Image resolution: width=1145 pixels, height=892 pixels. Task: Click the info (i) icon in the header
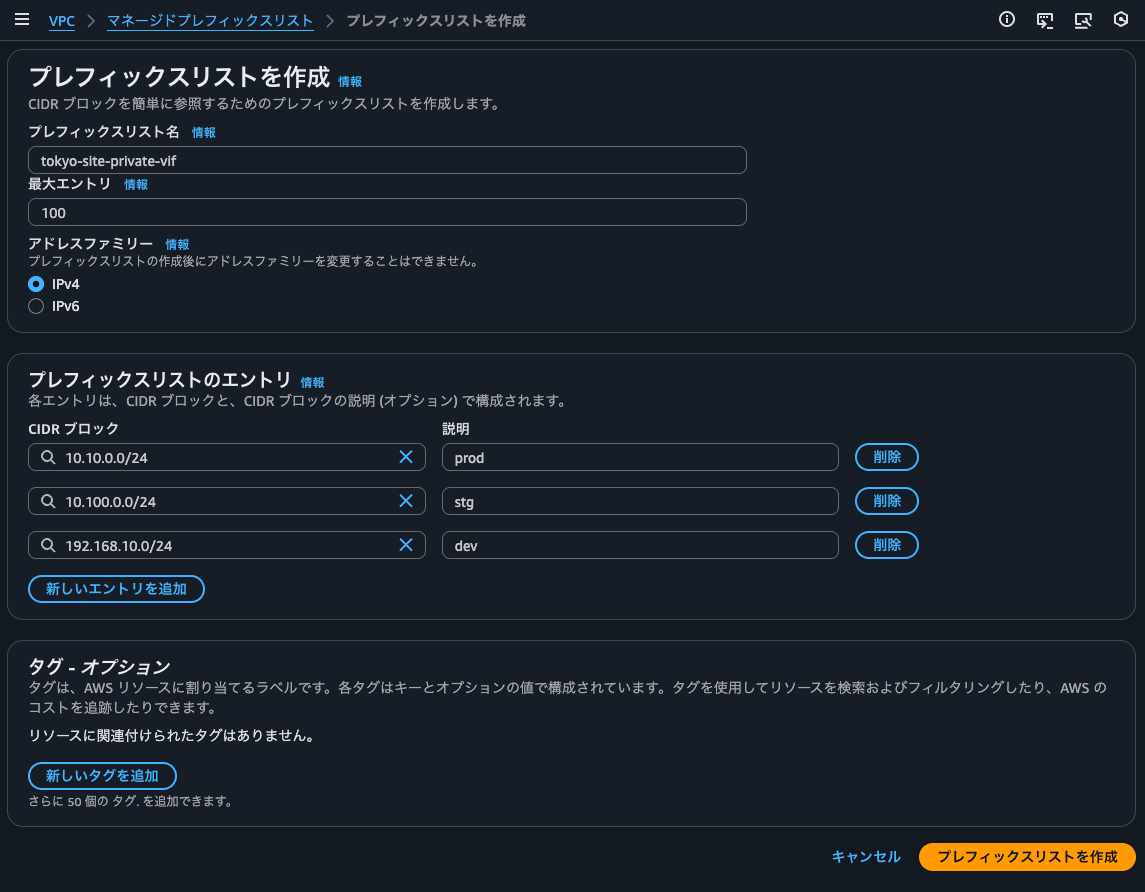(x=1007, y=19)
